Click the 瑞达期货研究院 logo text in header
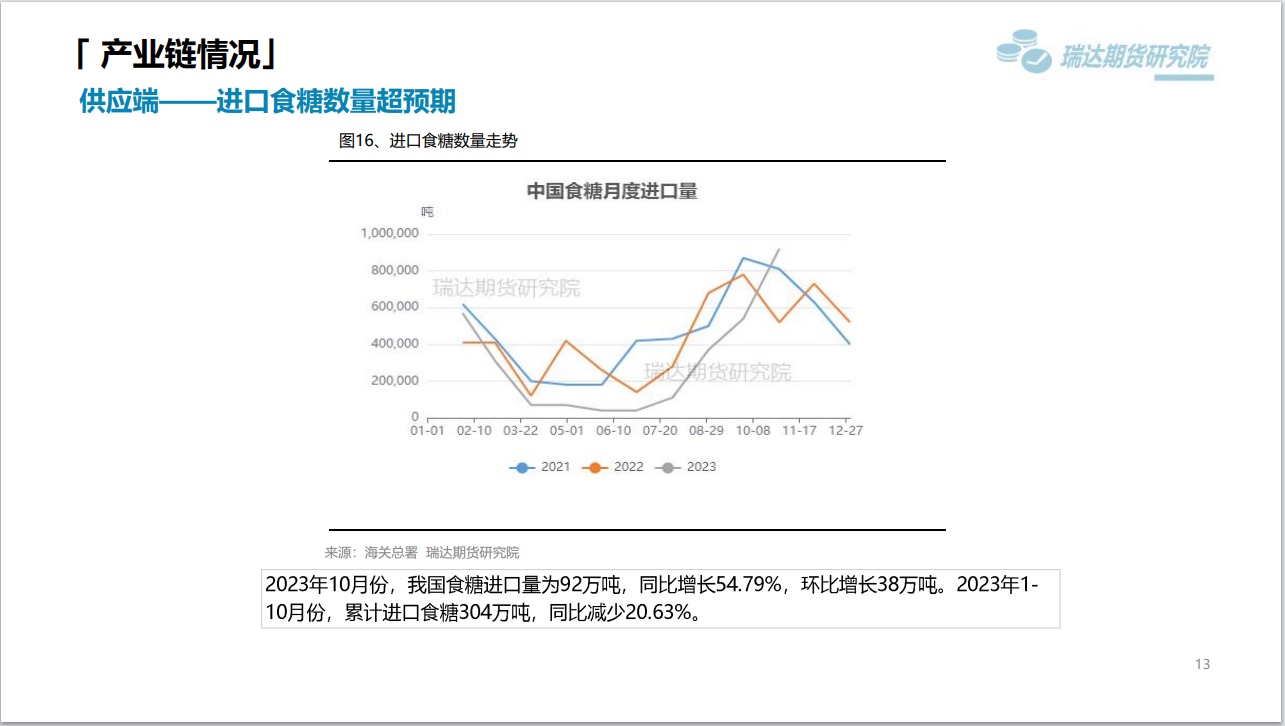1285x726 pixels. pyautogui.click(x=1134, y=57)
